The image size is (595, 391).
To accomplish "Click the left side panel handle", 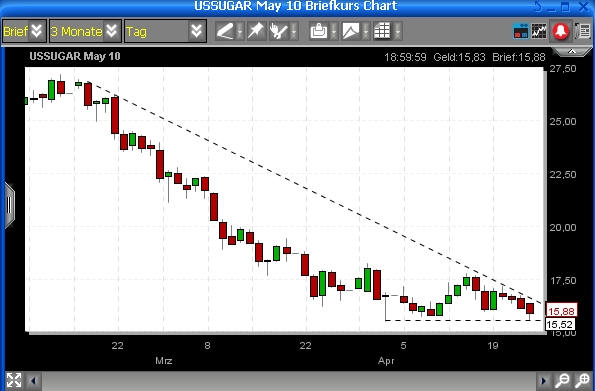I will tap(10, 205).
